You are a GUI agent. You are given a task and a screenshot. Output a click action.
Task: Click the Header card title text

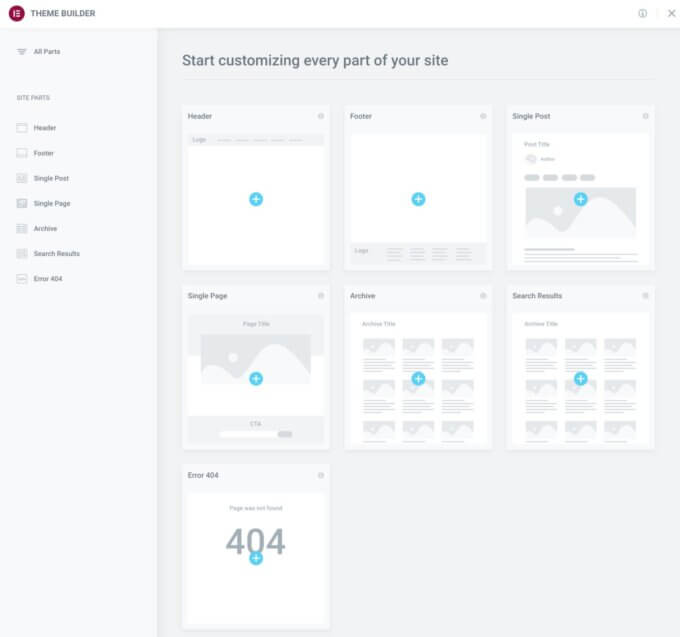pyautogui.click(x=200, y=116)
